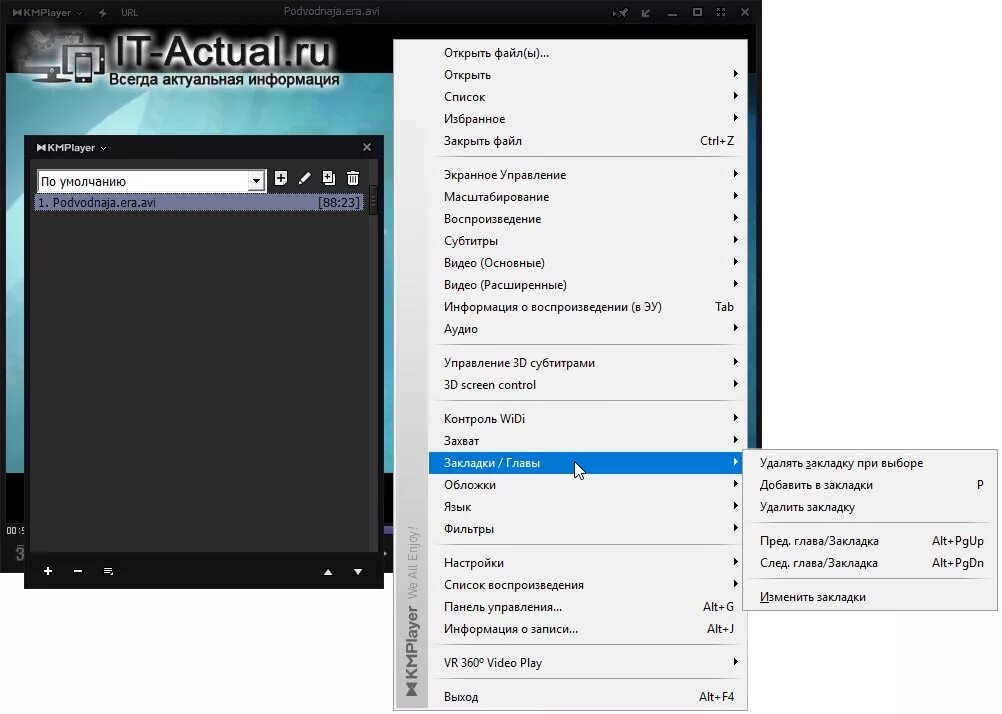1002x714 pixels.
Task: Open 'Контроль WiDi' submenu
Action: click(585, 419)
